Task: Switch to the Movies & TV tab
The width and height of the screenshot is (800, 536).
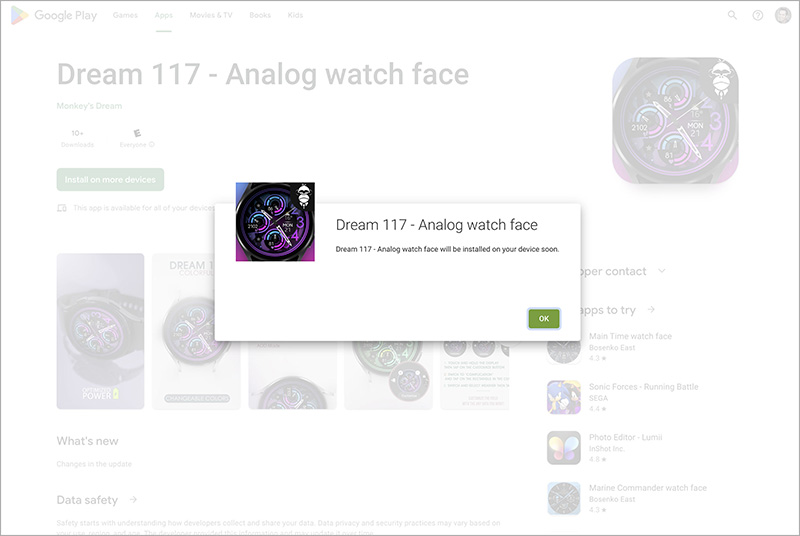Action: tap(211, 15)
